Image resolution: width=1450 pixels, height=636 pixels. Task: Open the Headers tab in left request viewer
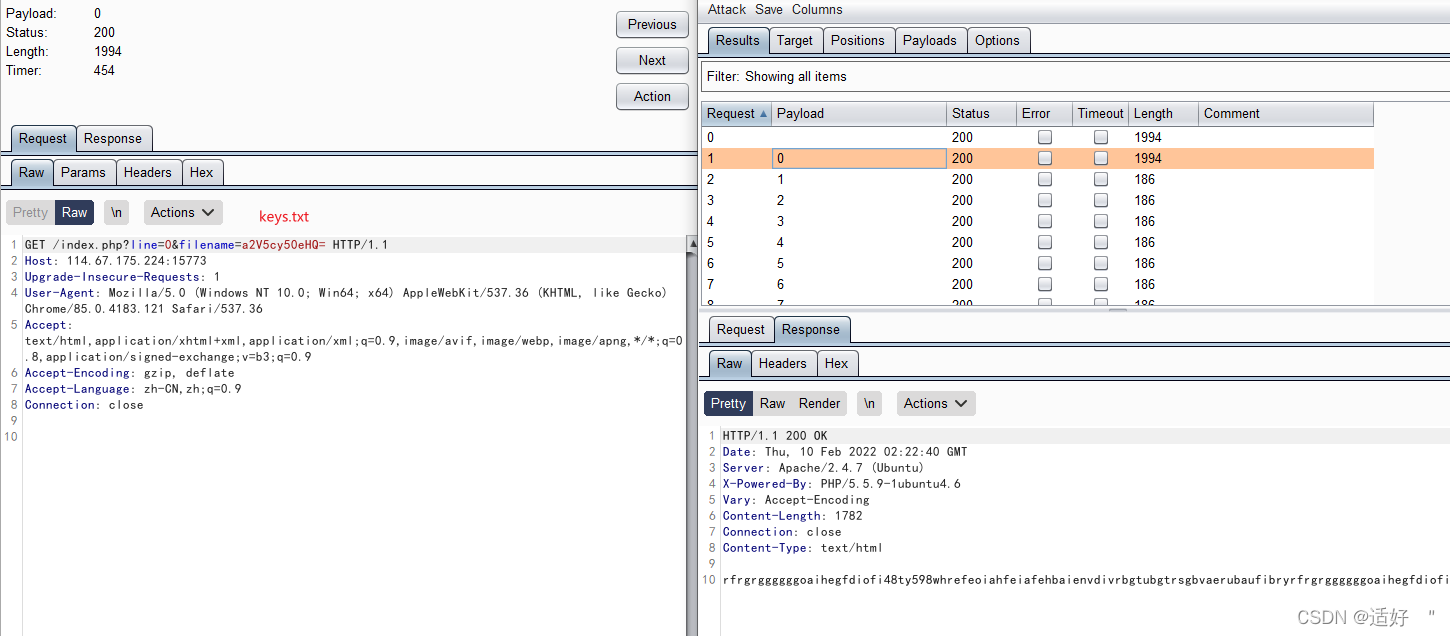(148, 172)
